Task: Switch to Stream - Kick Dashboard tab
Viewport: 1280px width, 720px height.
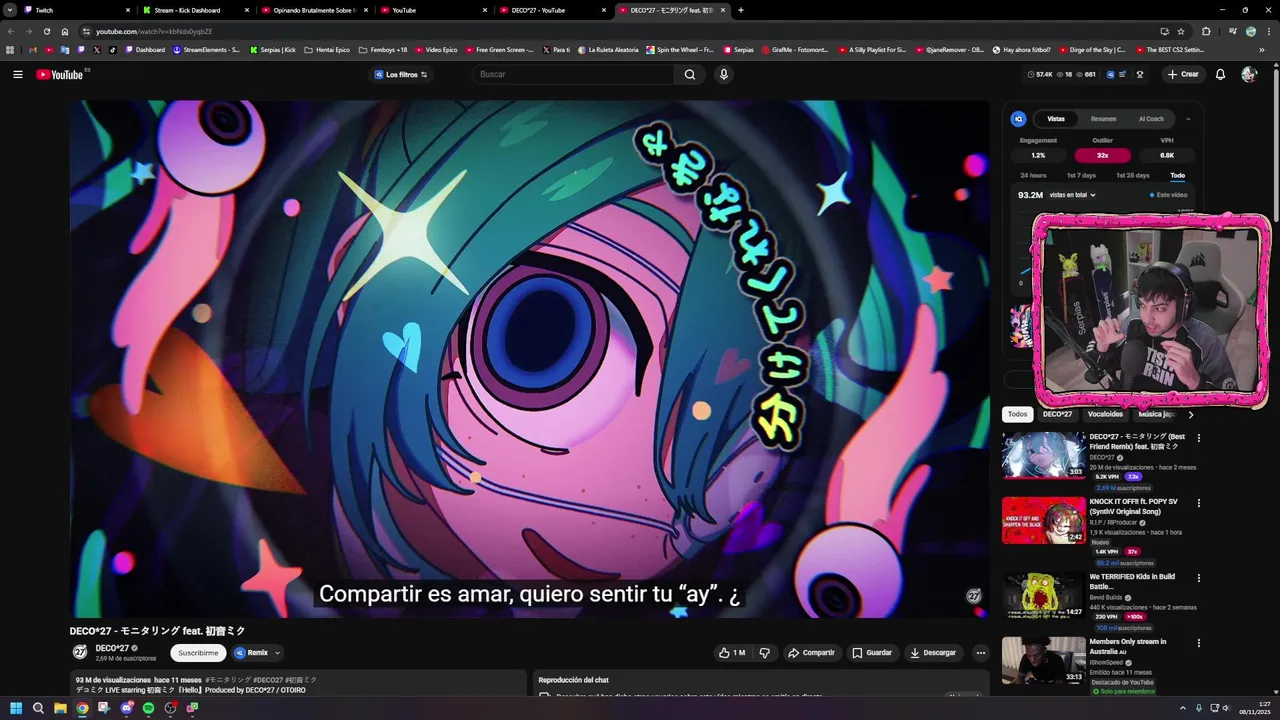Action: coord(195,10)
